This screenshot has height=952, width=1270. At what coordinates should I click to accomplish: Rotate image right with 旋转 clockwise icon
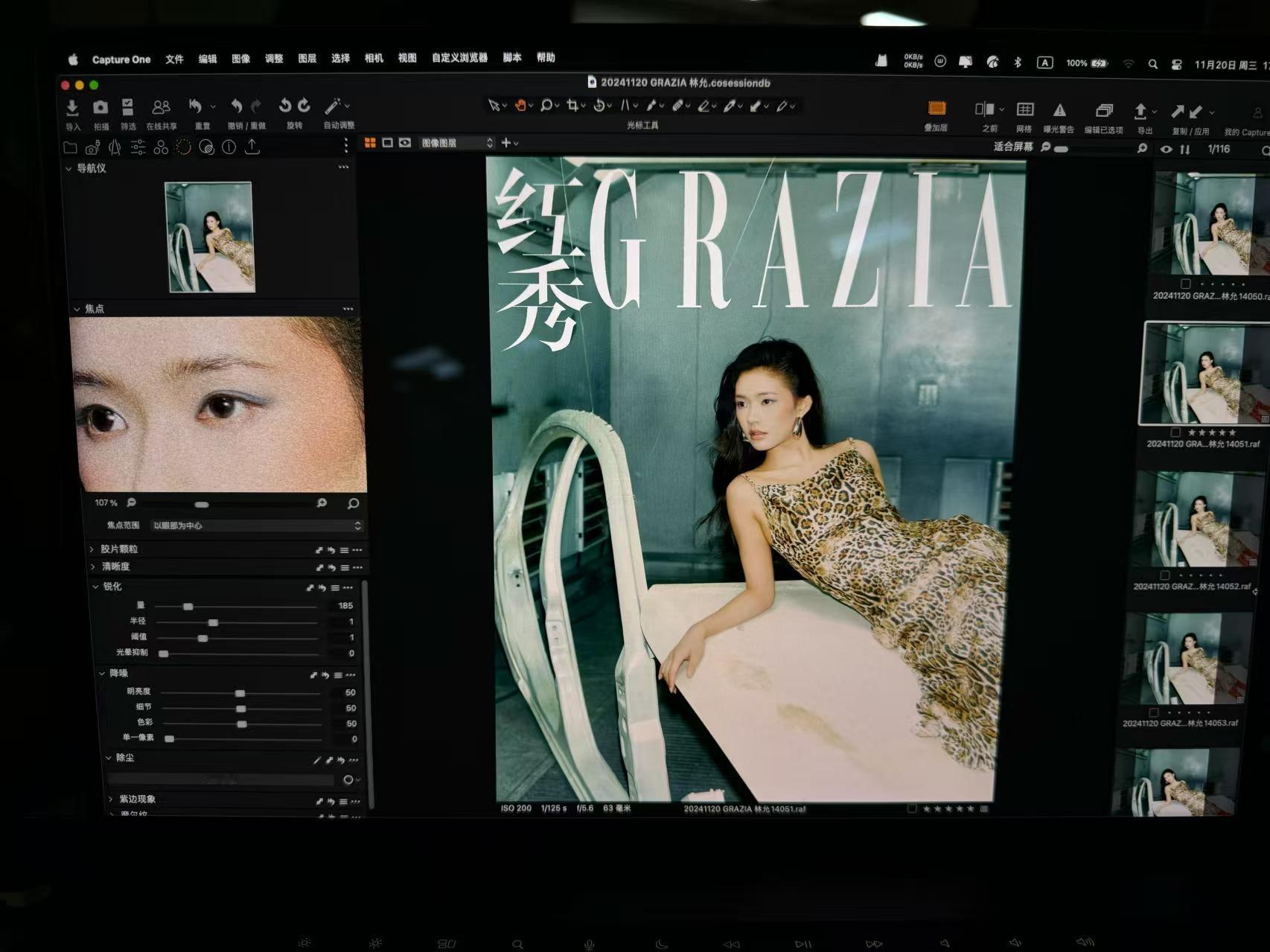[x=304, y=106]
